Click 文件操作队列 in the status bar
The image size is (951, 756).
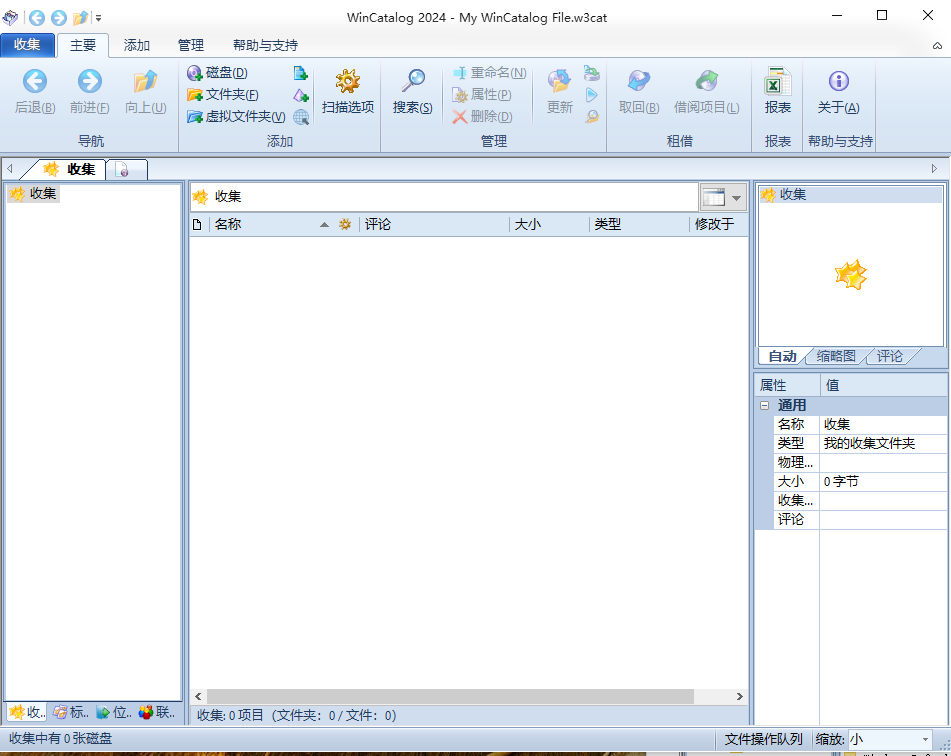[763, 740]
